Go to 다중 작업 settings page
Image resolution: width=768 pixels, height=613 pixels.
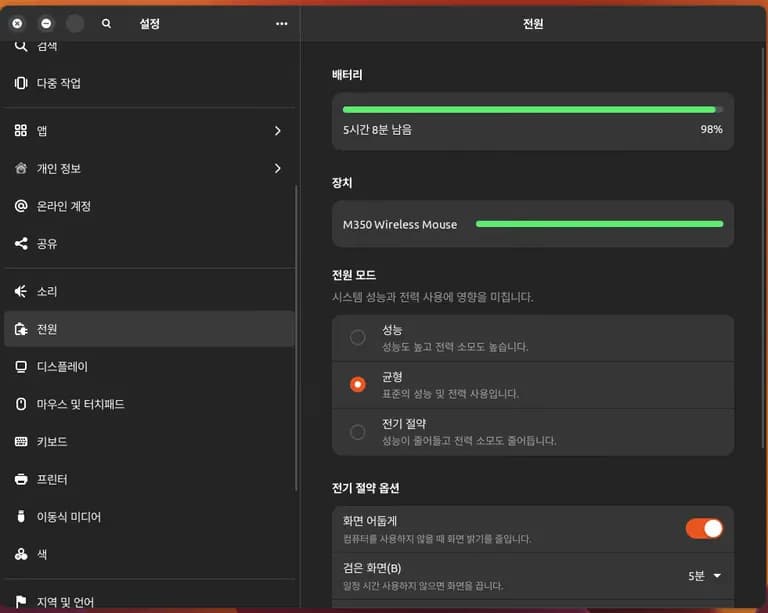click(x=59, y=83)
